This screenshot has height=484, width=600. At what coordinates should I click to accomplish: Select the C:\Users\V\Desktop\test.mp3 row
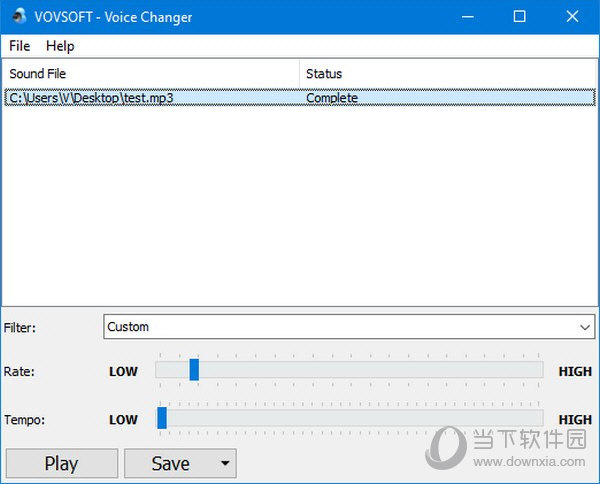click(x=300, y=98)
